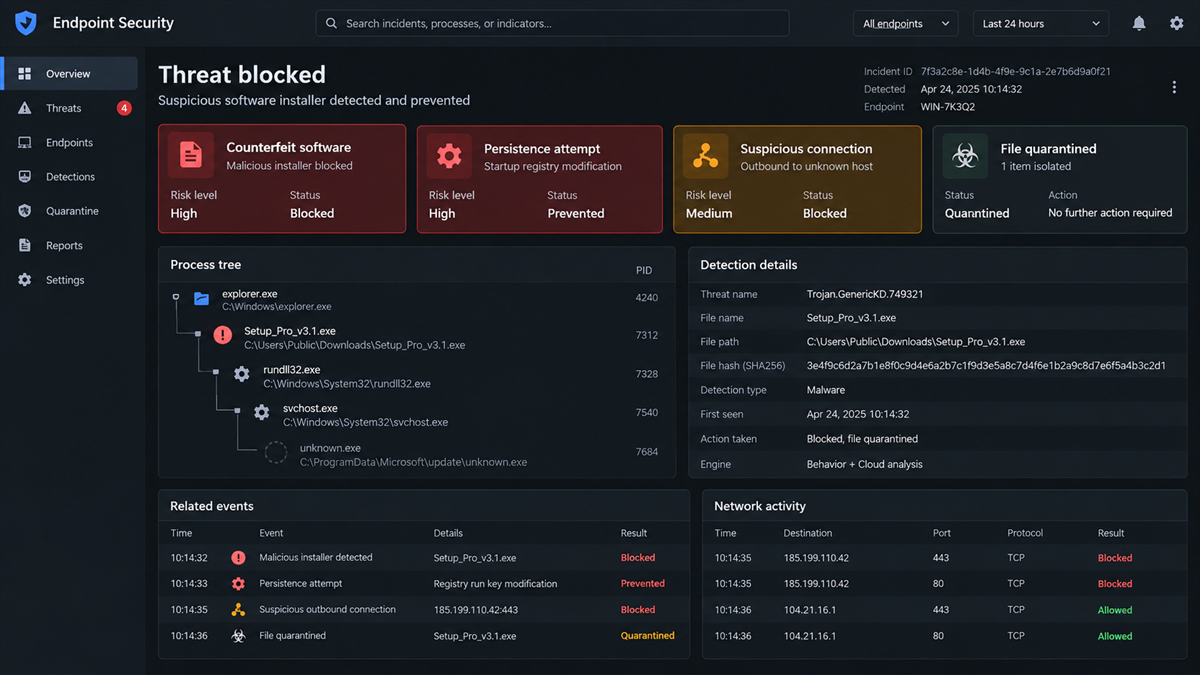Viewport: 1200px width, 675px height.
Task: Click the Prevented result in Related events
Action: pyautogui.click(x=643, y=584)
